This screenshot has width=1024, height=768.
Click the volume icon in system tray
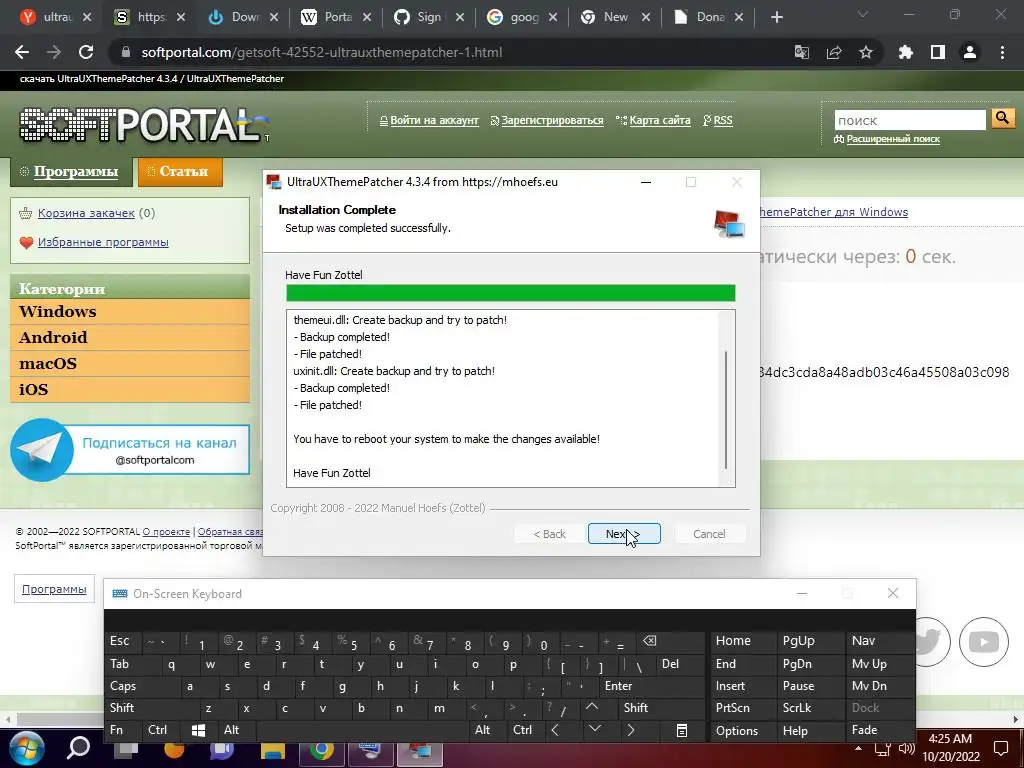906,749
